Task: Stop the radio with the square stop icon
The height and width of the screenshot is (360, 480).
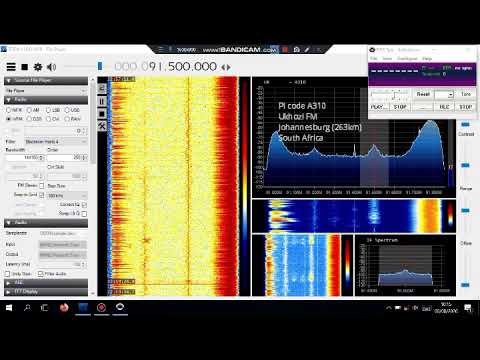Action: (24, 67)
